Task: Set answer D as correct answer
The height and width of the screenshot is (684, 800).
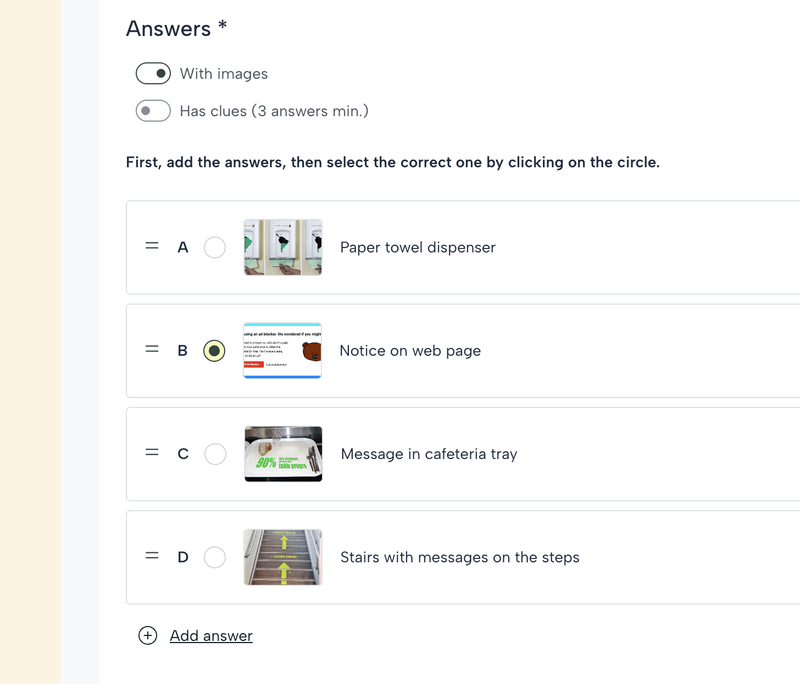Action: (x=215, y=557)
